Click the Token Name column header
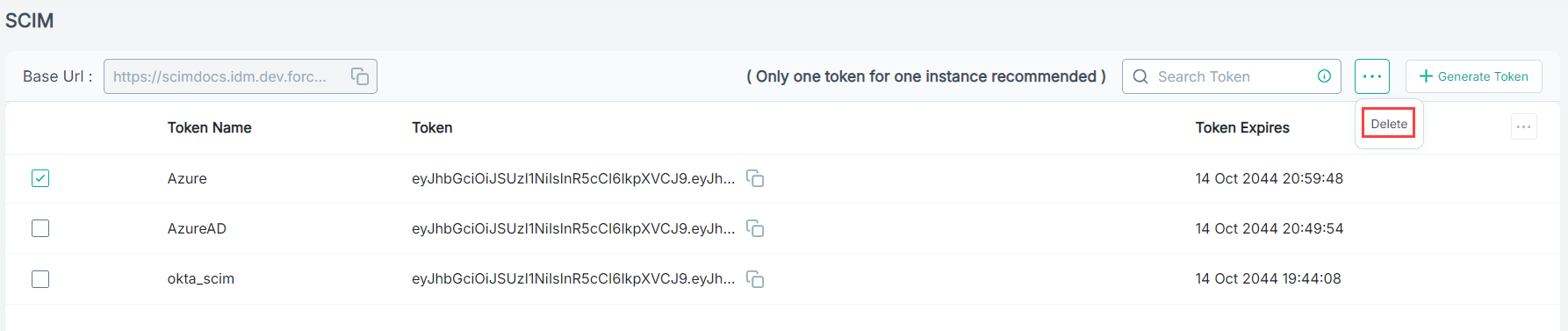Viewport: 1568px width, 331px height. click(x=210, y=128)
